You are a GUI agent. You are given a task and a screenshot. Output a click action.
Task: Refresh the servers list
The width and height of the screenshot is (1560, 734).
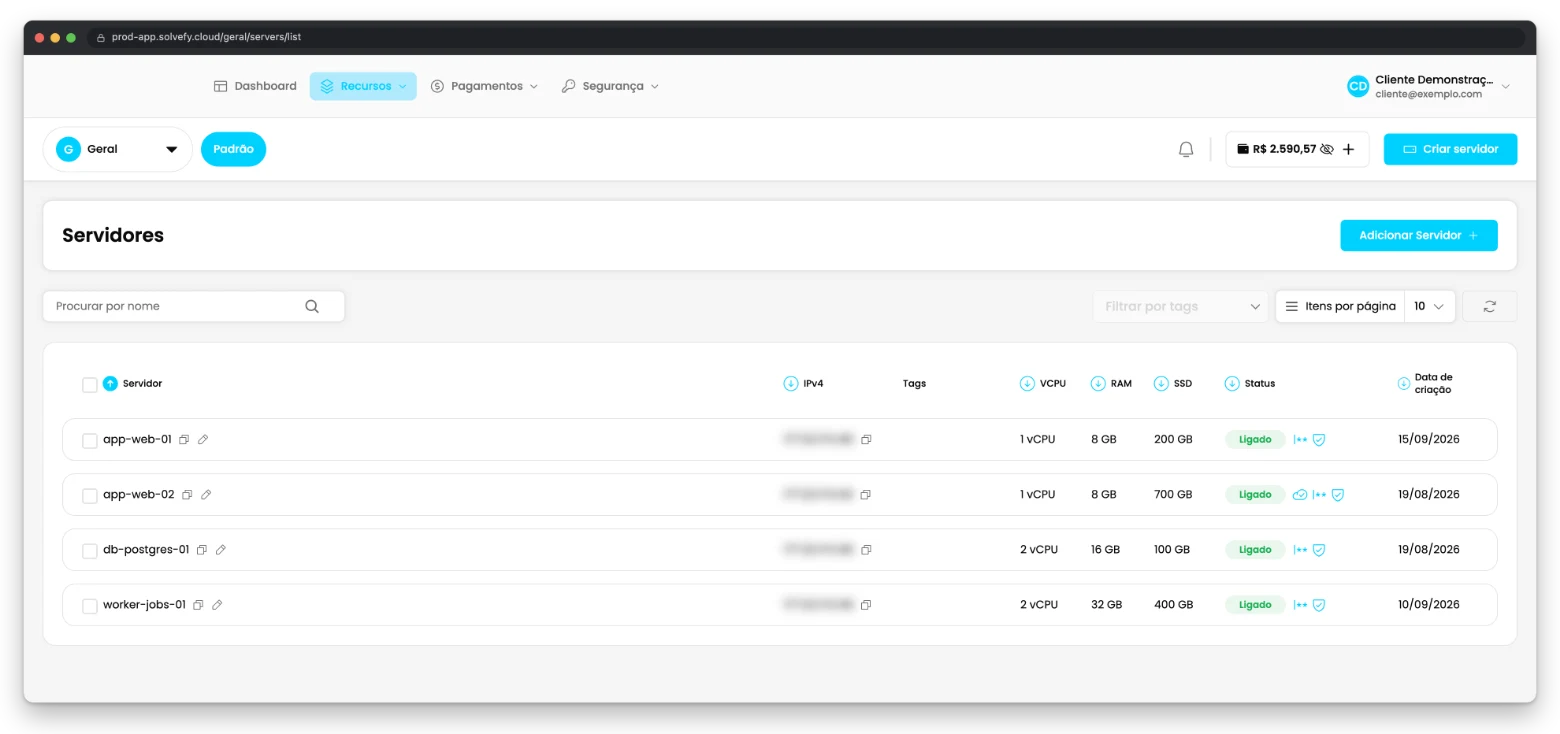(x=1489, y=306)
